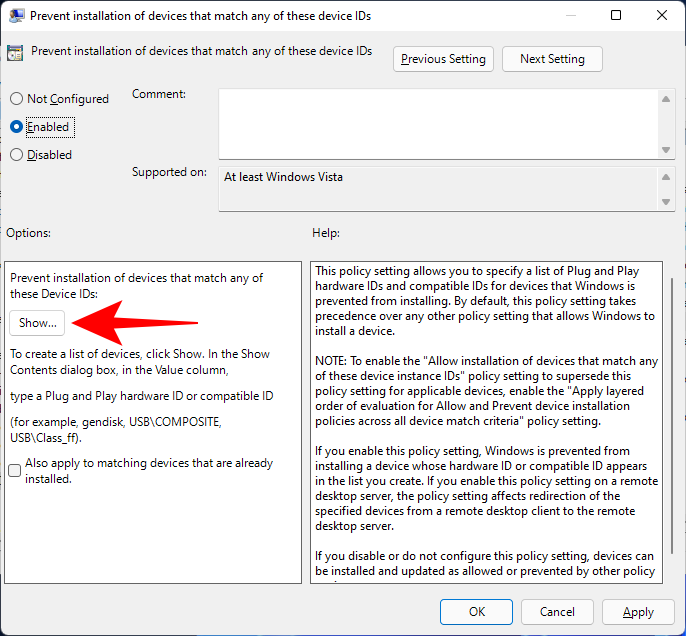Set the policy to Disabled
The width and height of the screenshot is (686, 636).
(x=16, y=155)
